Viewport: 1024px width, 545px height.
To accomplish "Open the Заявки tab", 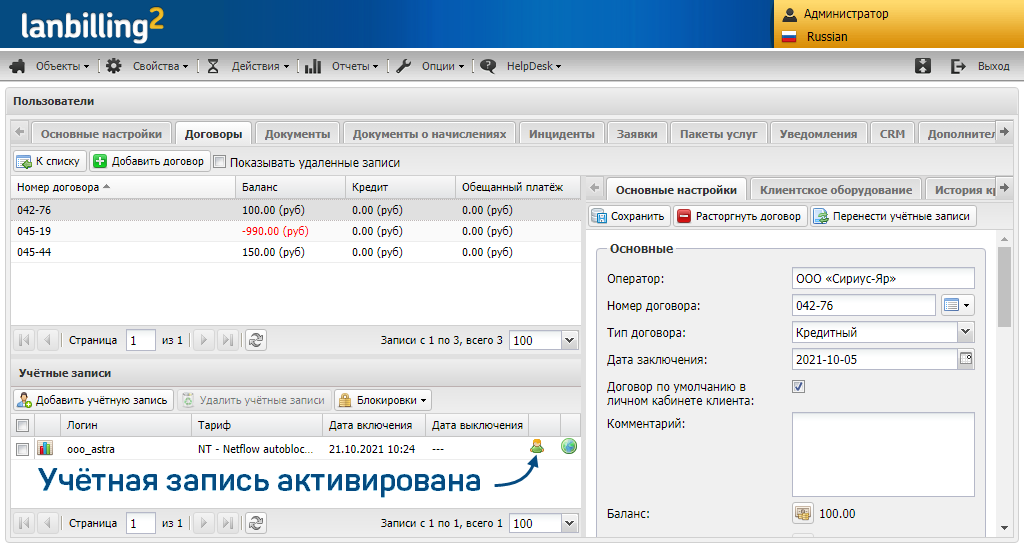I will point(637,134).
